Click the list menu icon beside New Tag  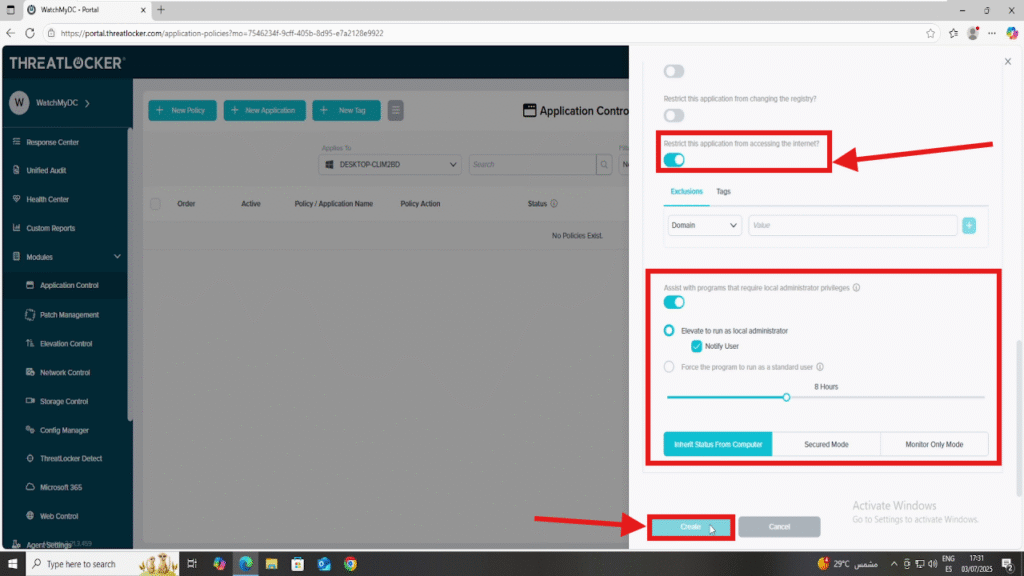coord(396,110)
